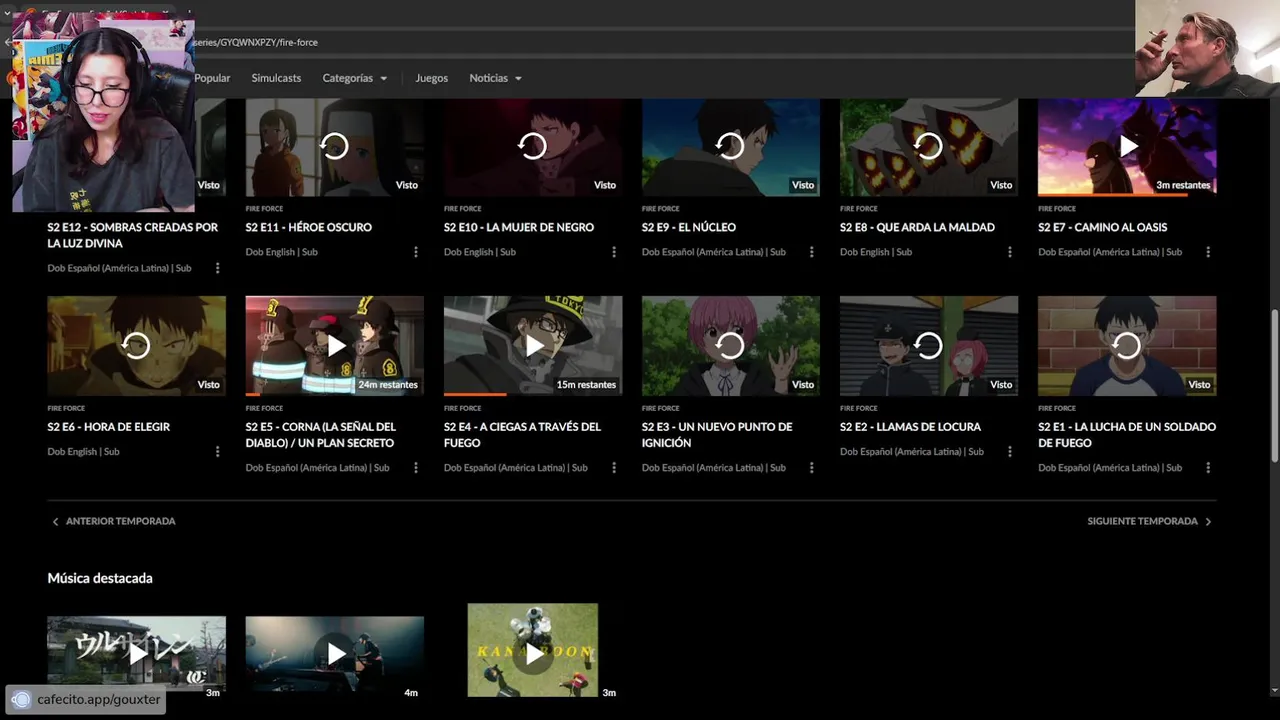1280x720 pixels.
Task: Open the Simulcasts tab
Action: (276, 78)
